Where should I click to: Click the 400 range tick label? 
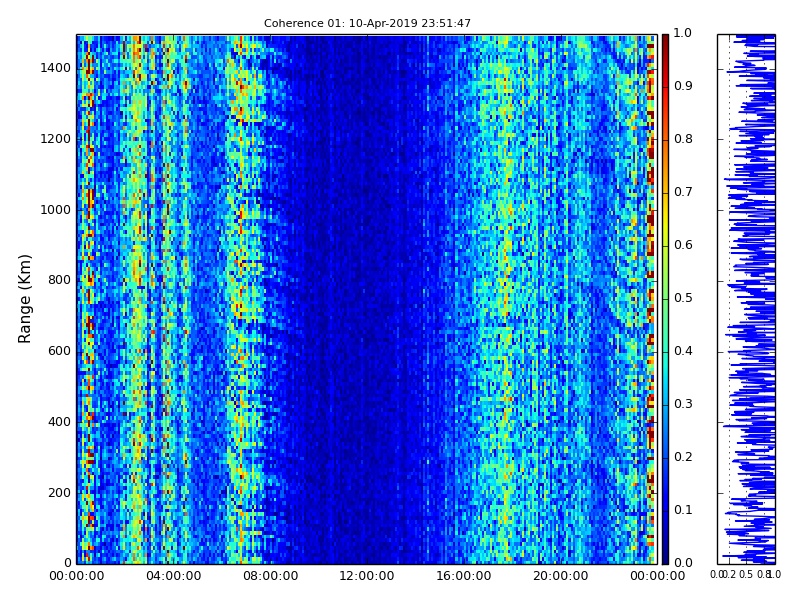click(60, 422)
